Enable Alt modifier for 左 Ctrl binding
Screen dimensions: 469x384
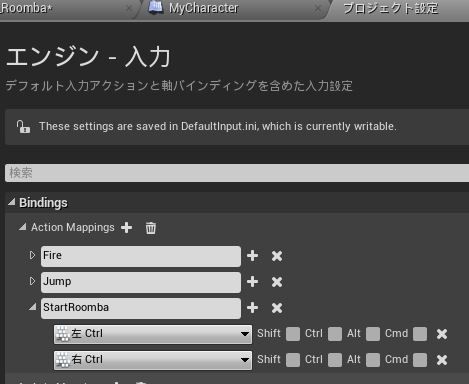tap(373, 334)
